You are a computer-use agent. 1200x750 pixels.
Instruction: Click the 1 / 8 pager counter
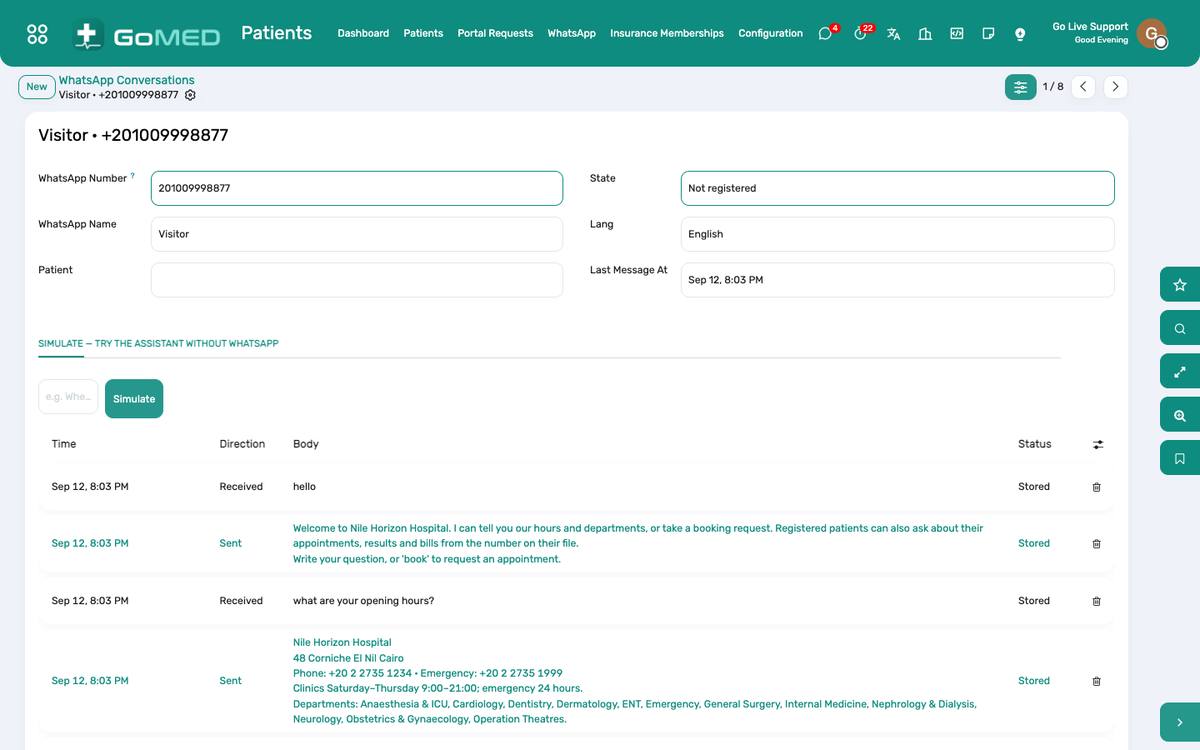tap(1053, 87)
